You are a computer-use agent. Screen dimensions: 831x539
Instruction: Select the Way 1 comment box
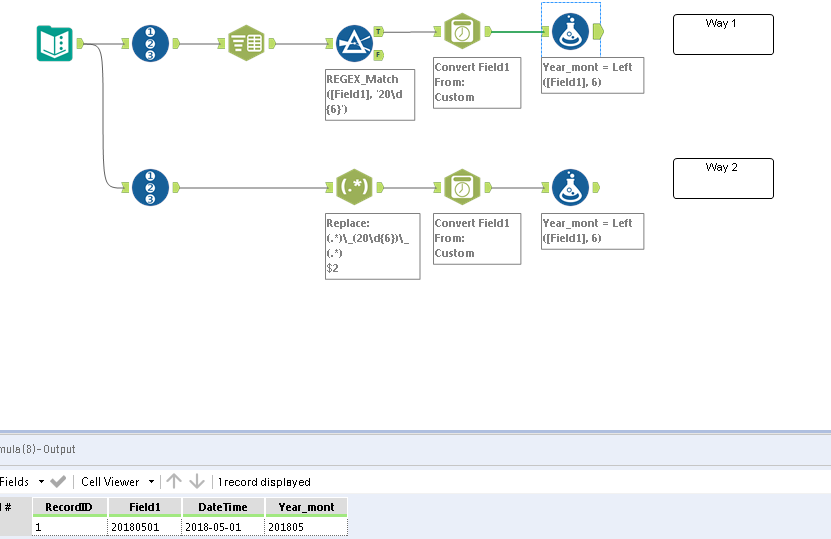tap(723, 34)
